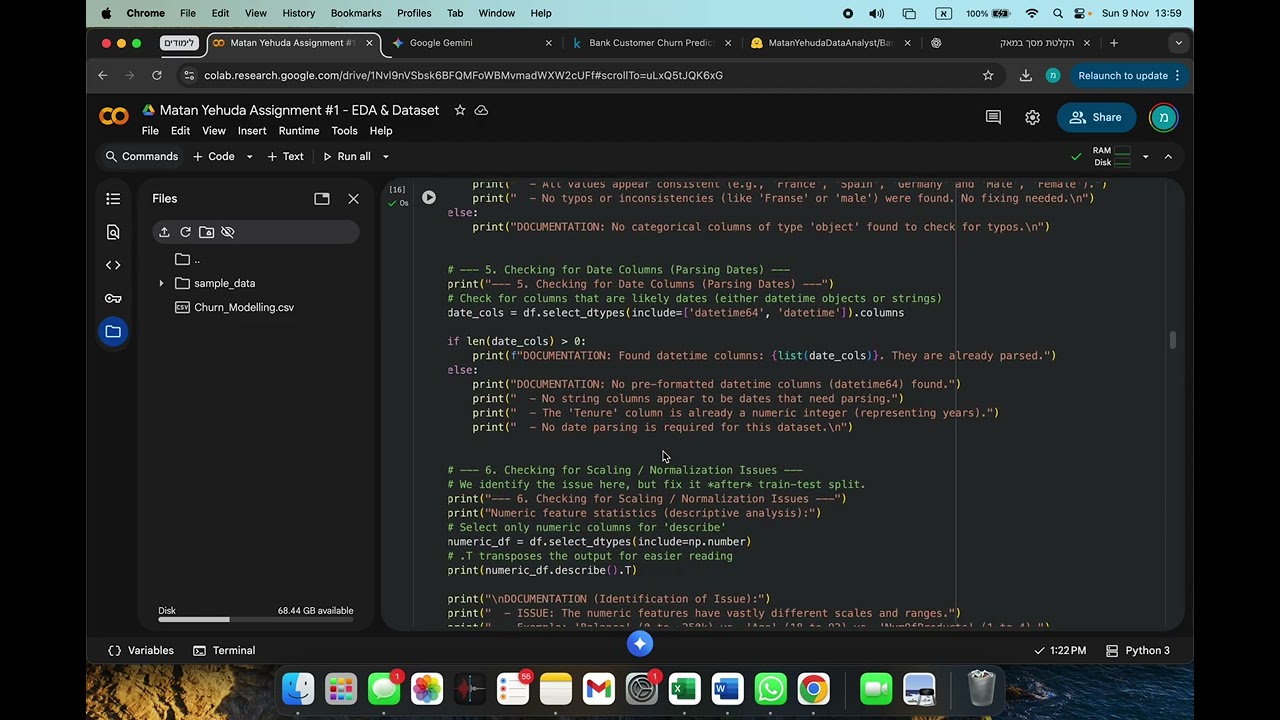1280x720 pixels.
Task: Open the Colab File menu
Action: coord(150,131)
